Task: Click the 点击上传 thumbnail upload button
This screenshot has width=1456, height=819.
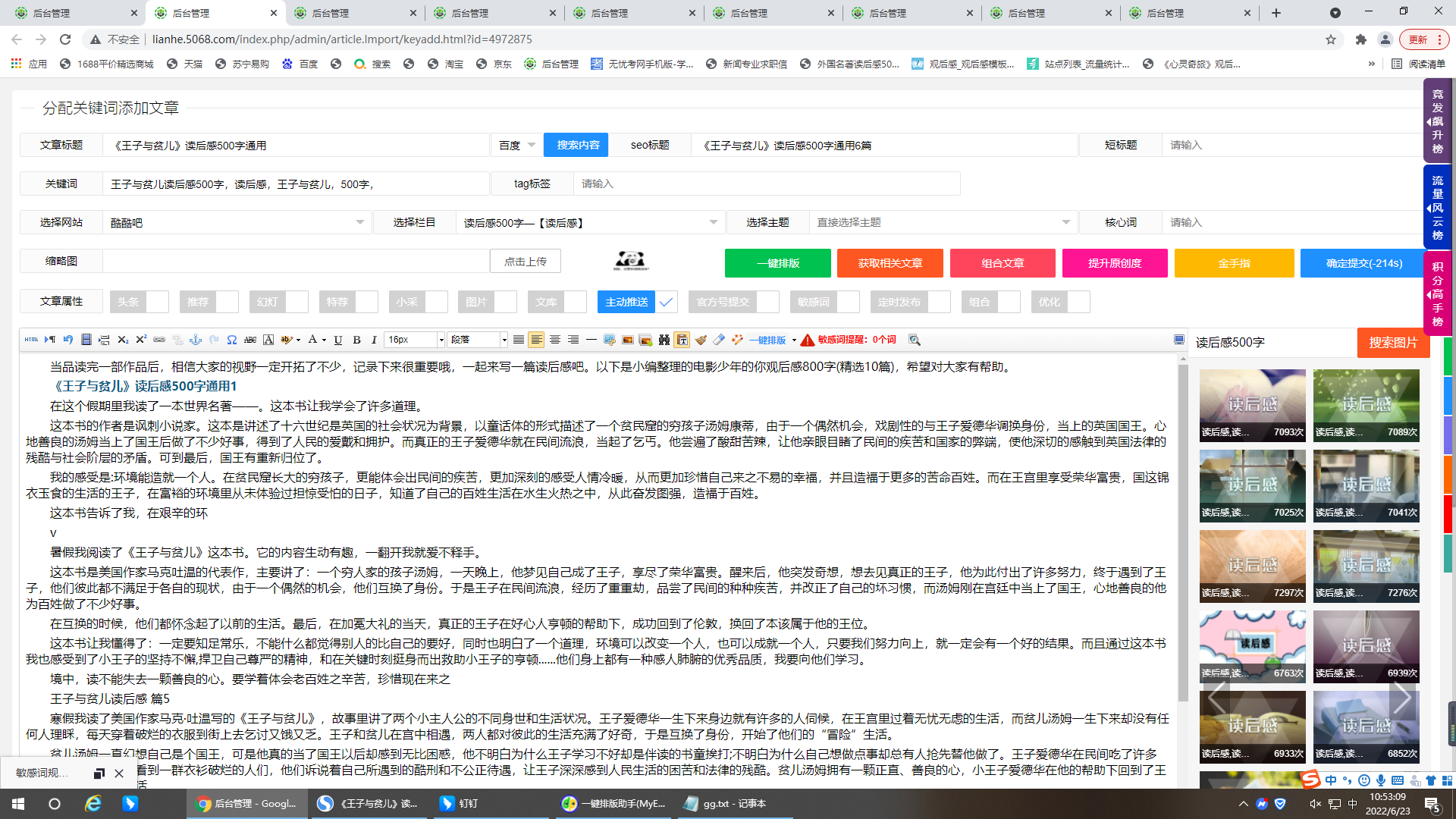Action: [x=526, y=261]
